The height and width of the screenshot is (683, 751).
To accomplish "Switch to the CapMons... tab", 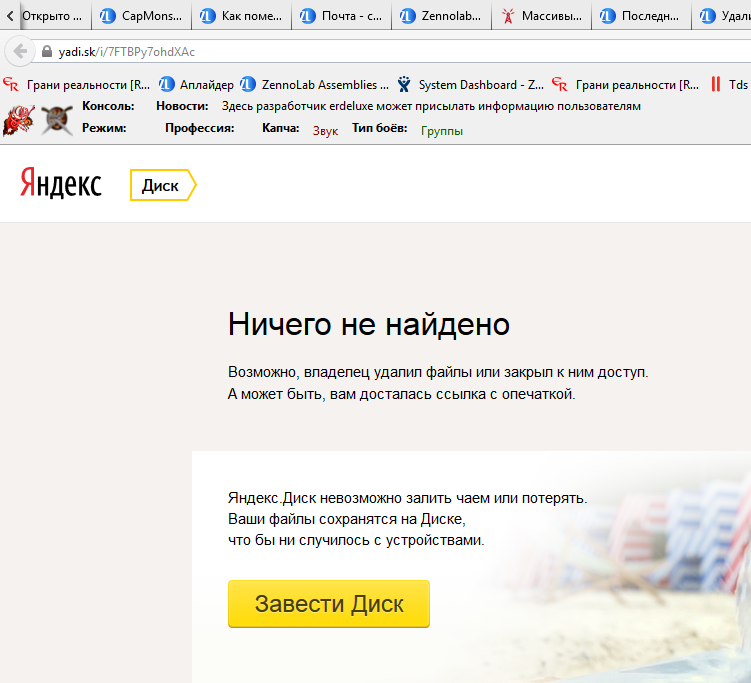I will pyautogui.click(x=142, y=16).
